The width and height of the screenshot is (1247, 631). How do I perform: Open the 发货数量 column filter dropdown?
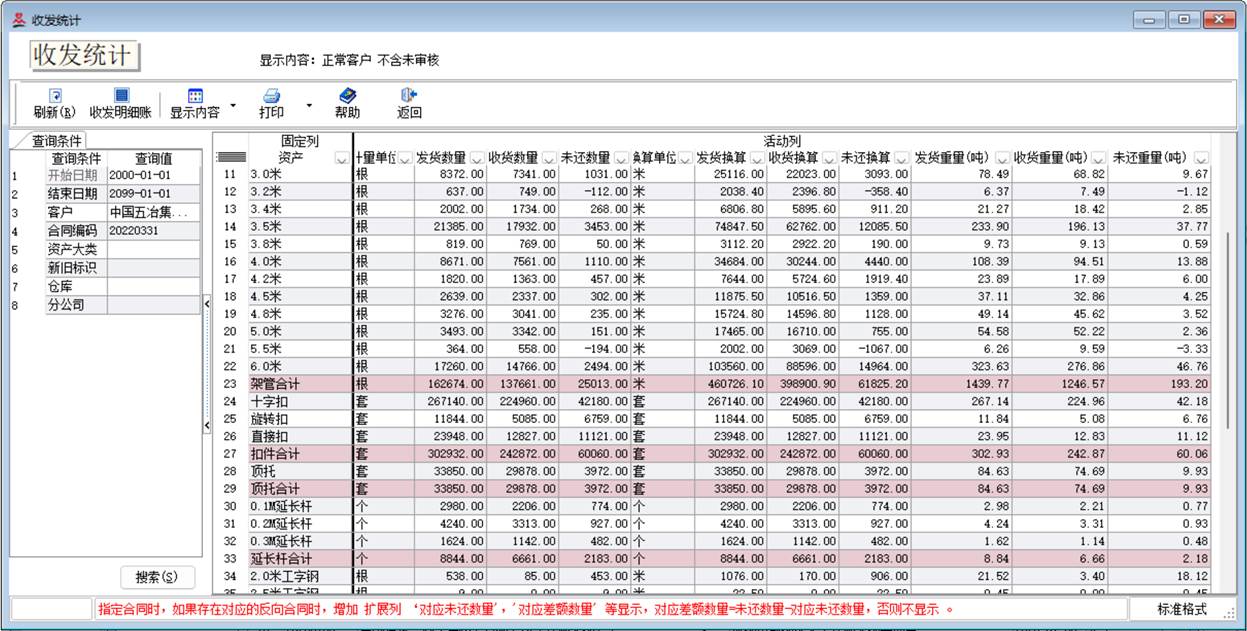[476, 158]
